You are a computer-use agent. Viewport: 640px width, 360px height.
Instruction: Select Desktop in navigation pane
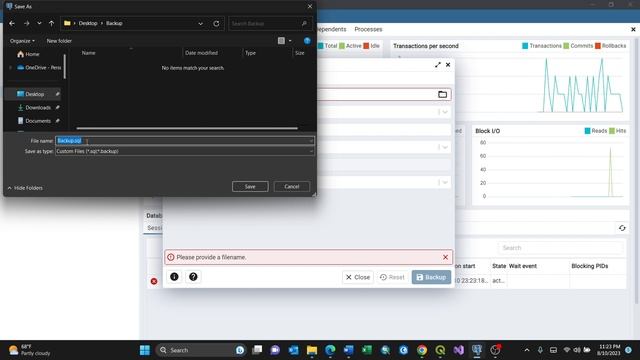tap(34, 94)
